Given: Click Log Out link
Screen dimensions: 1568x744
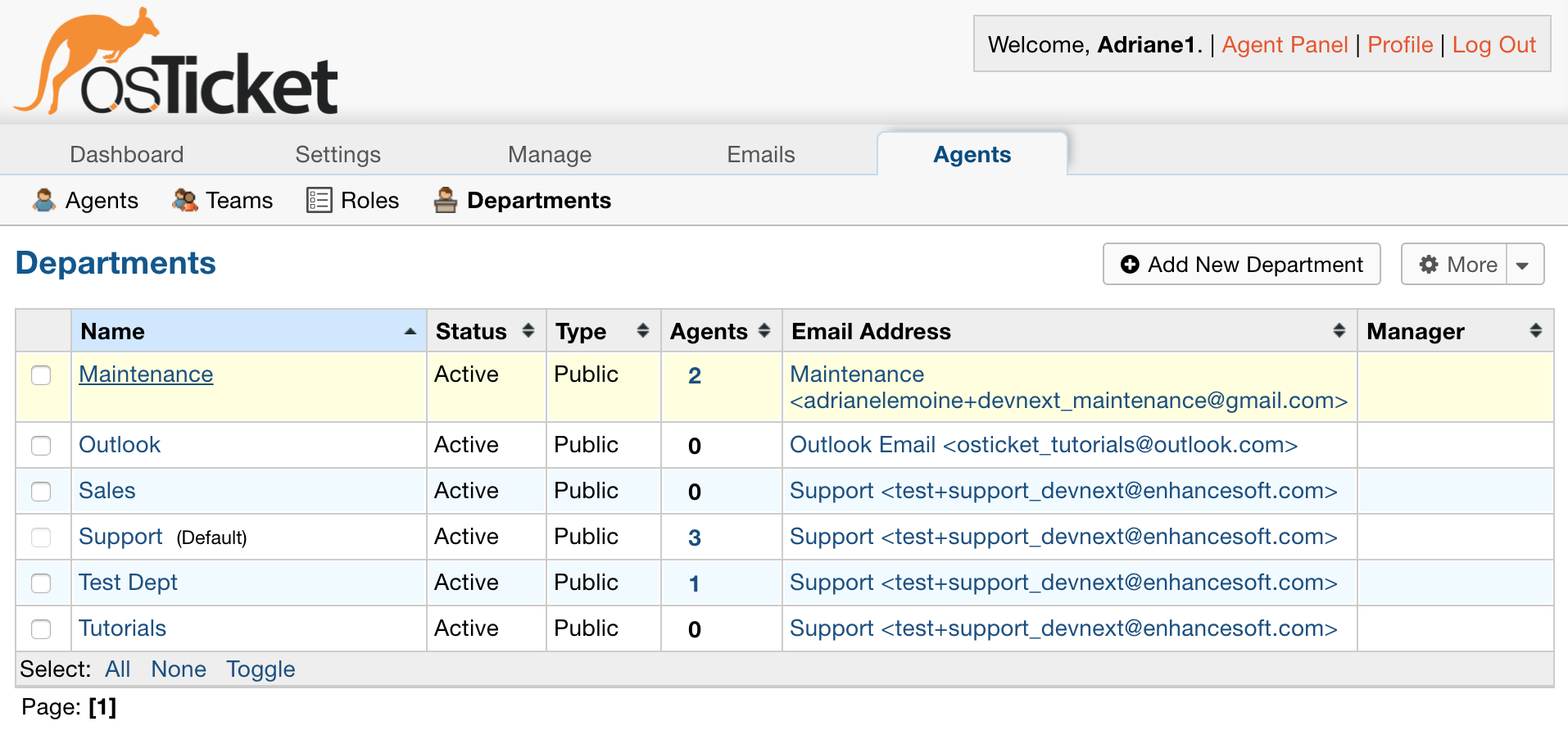Looking at the screenshot, I should coord(1493,44).
